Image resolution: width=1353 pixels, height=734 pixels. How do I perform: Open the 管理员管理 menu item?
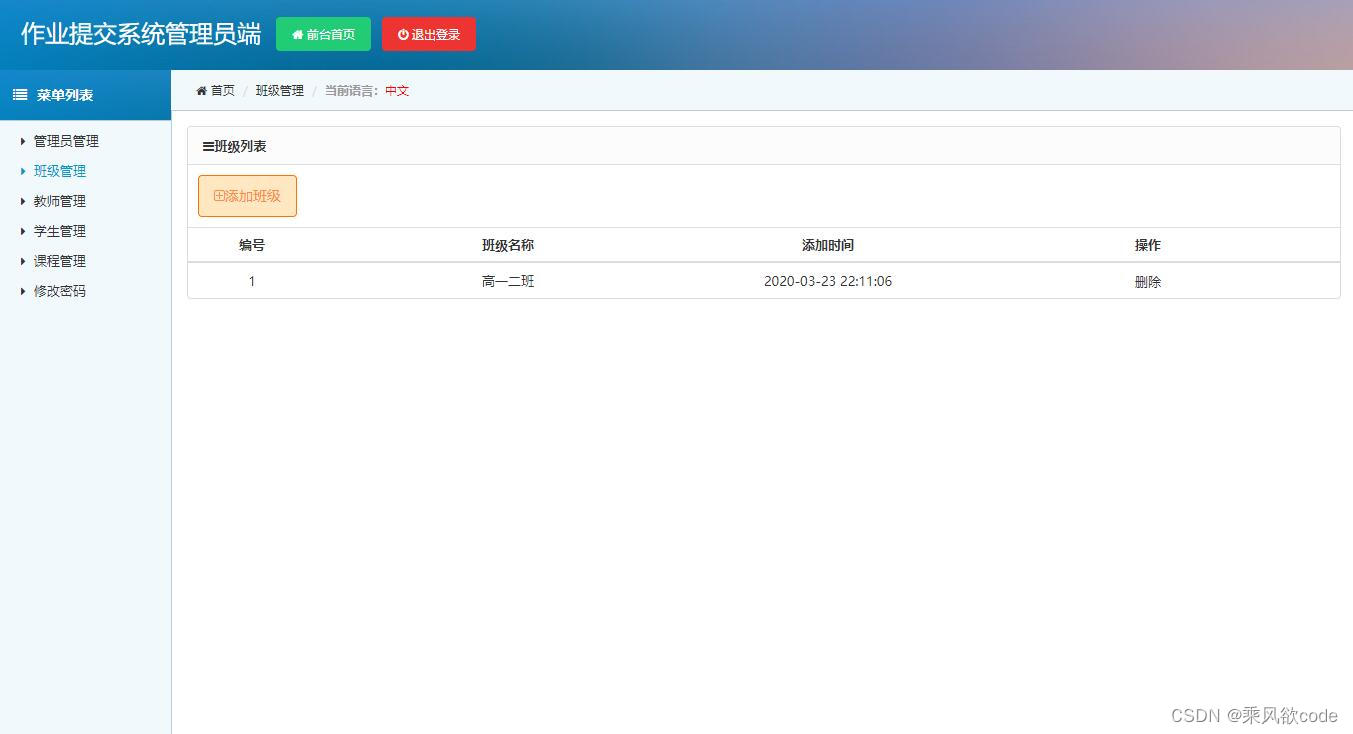click(x=66, y=141)
